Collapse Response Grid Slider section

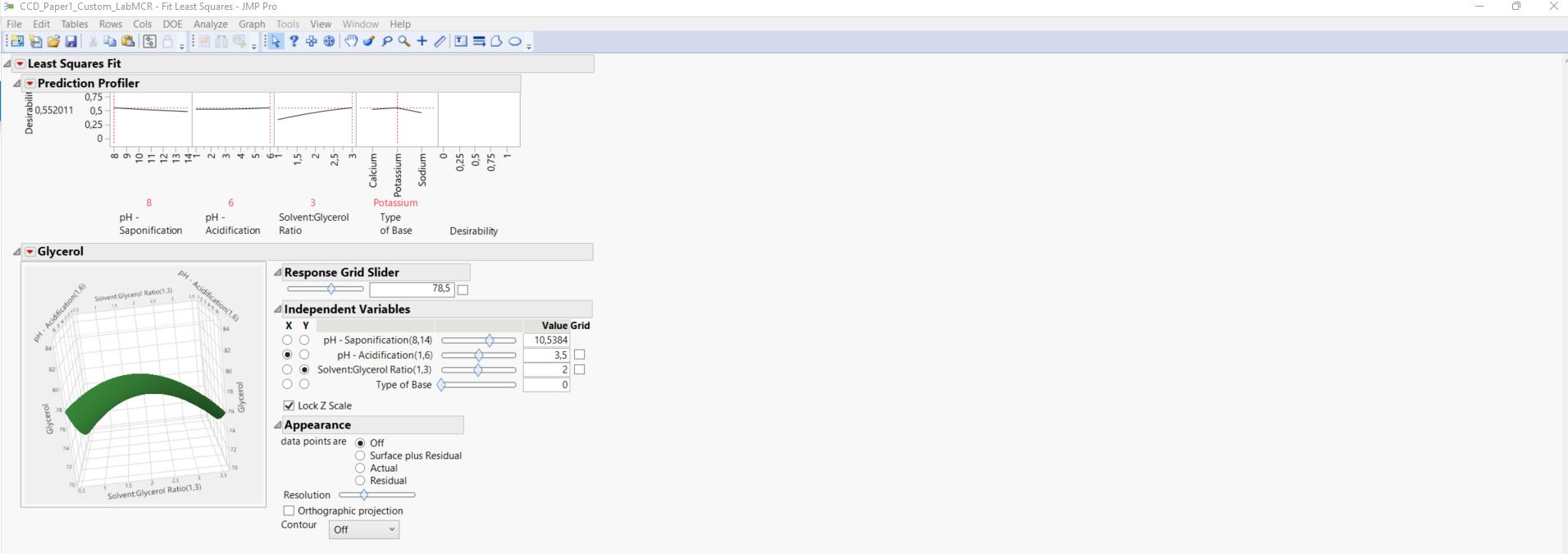(x=278, y=272)
